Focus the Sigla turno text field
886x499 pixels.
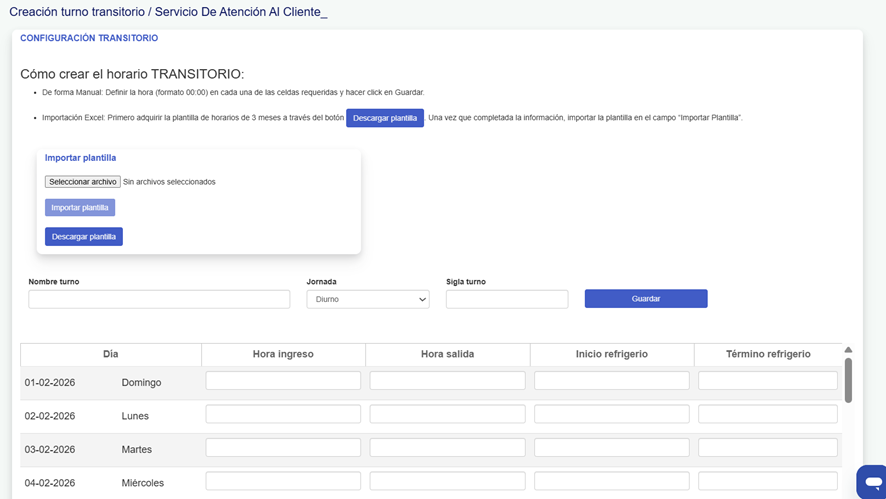tap(507, 299)
